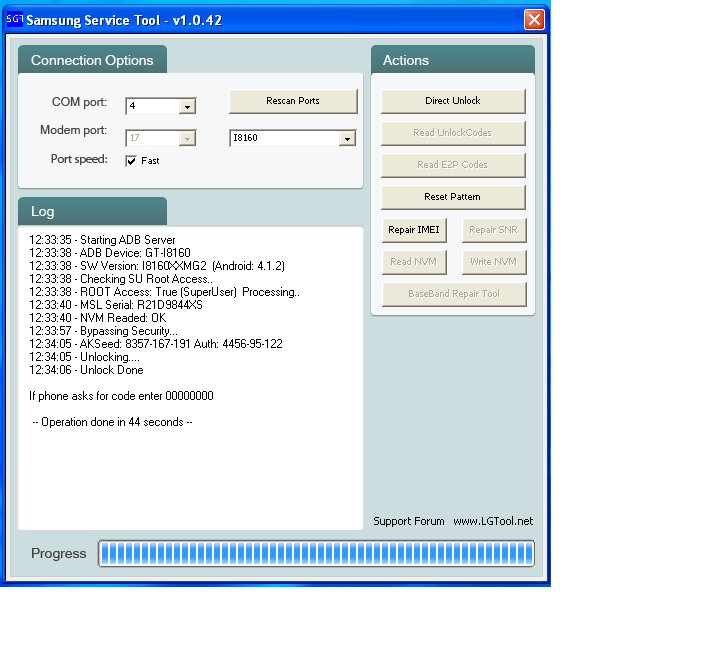702x652 pixels.
Task: Click 'Operation done in 44 seconds' line
Action: tap(112, 422)
